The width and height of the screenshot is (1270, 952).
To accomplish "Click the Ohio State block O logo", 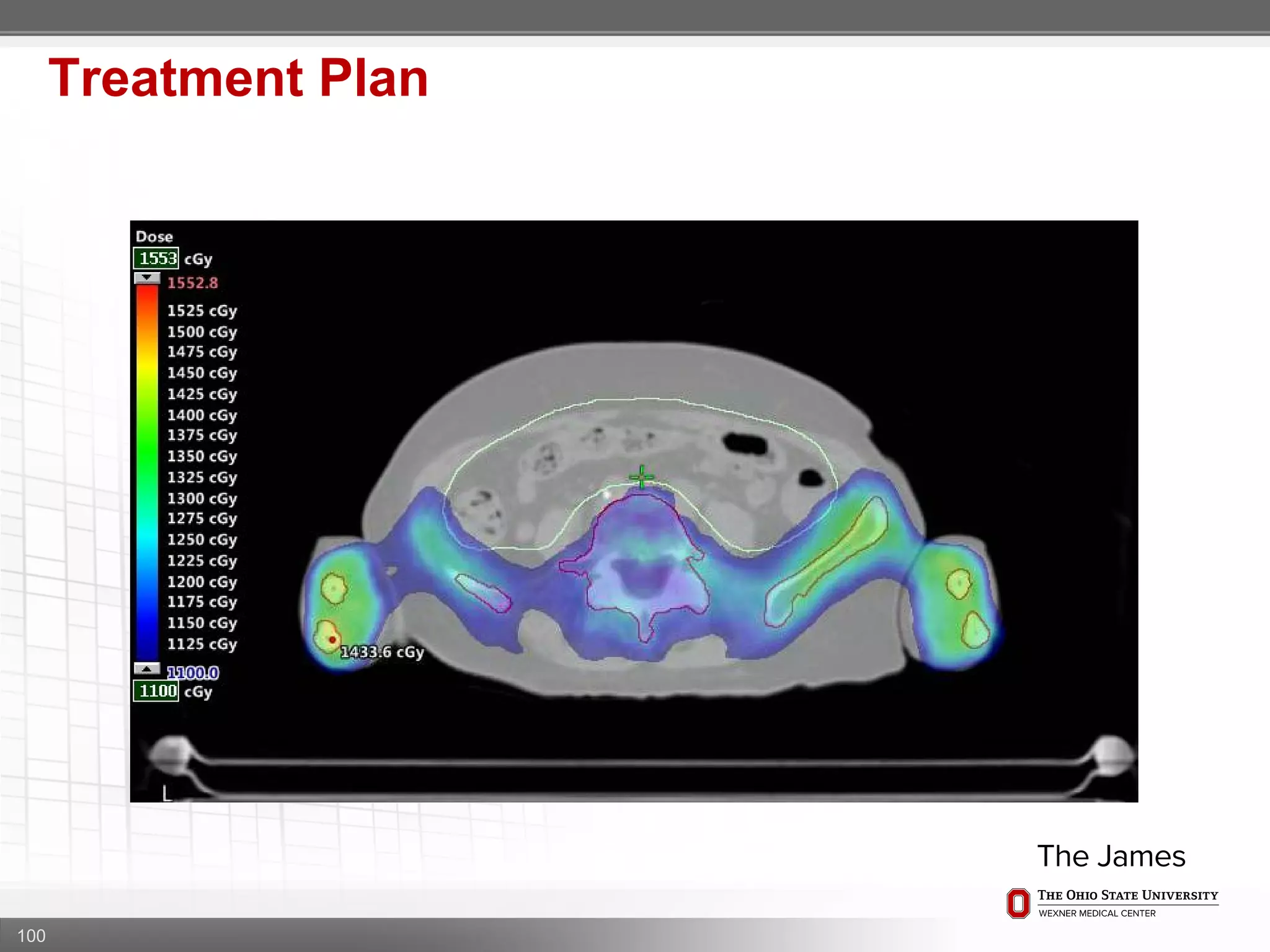I will pos(1018,903).
